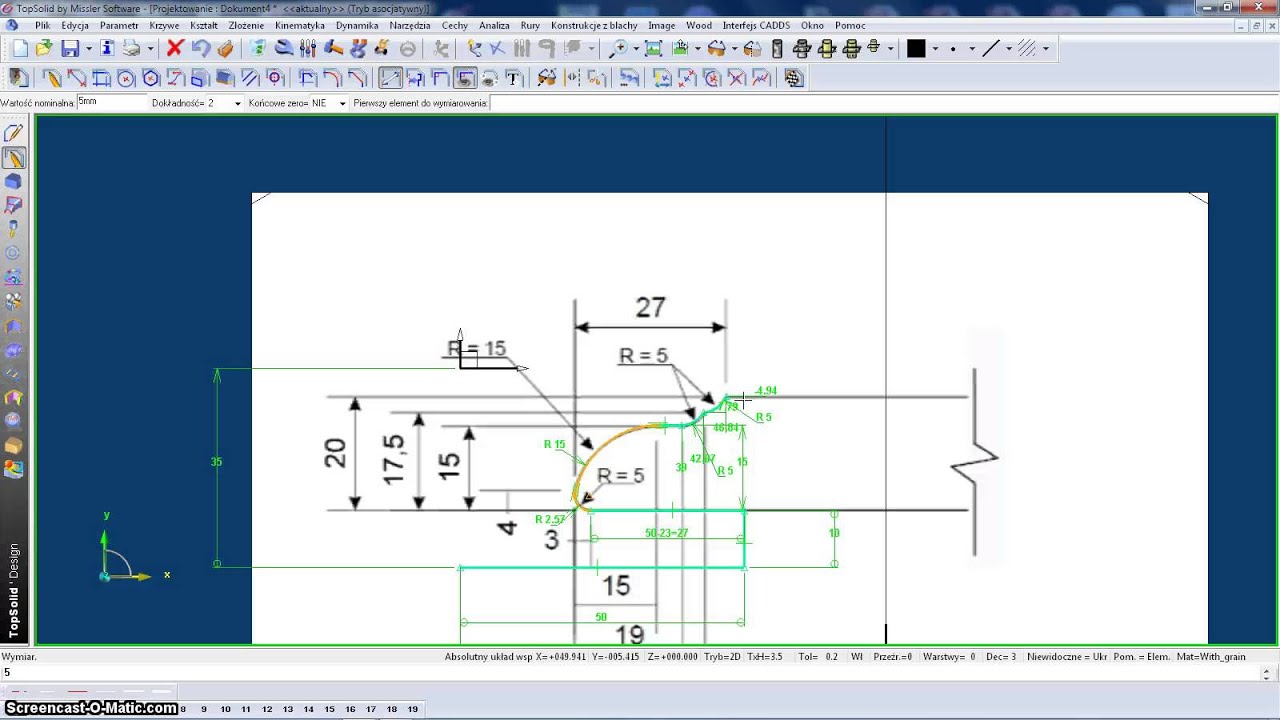Expand the black color swatch dropdown arrow
The image size is (1280, 720).
click(x=935, y=48)
